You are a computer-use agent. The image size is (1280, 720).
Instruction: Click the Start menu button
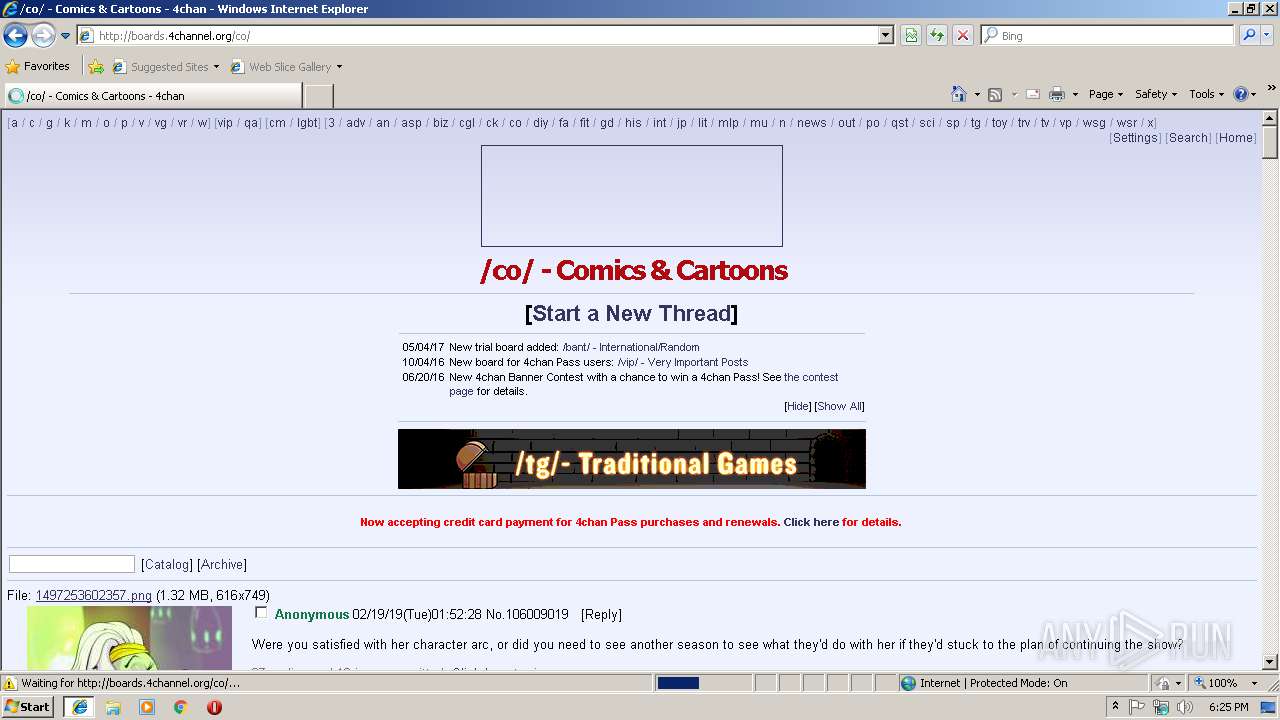coord(28,707)
